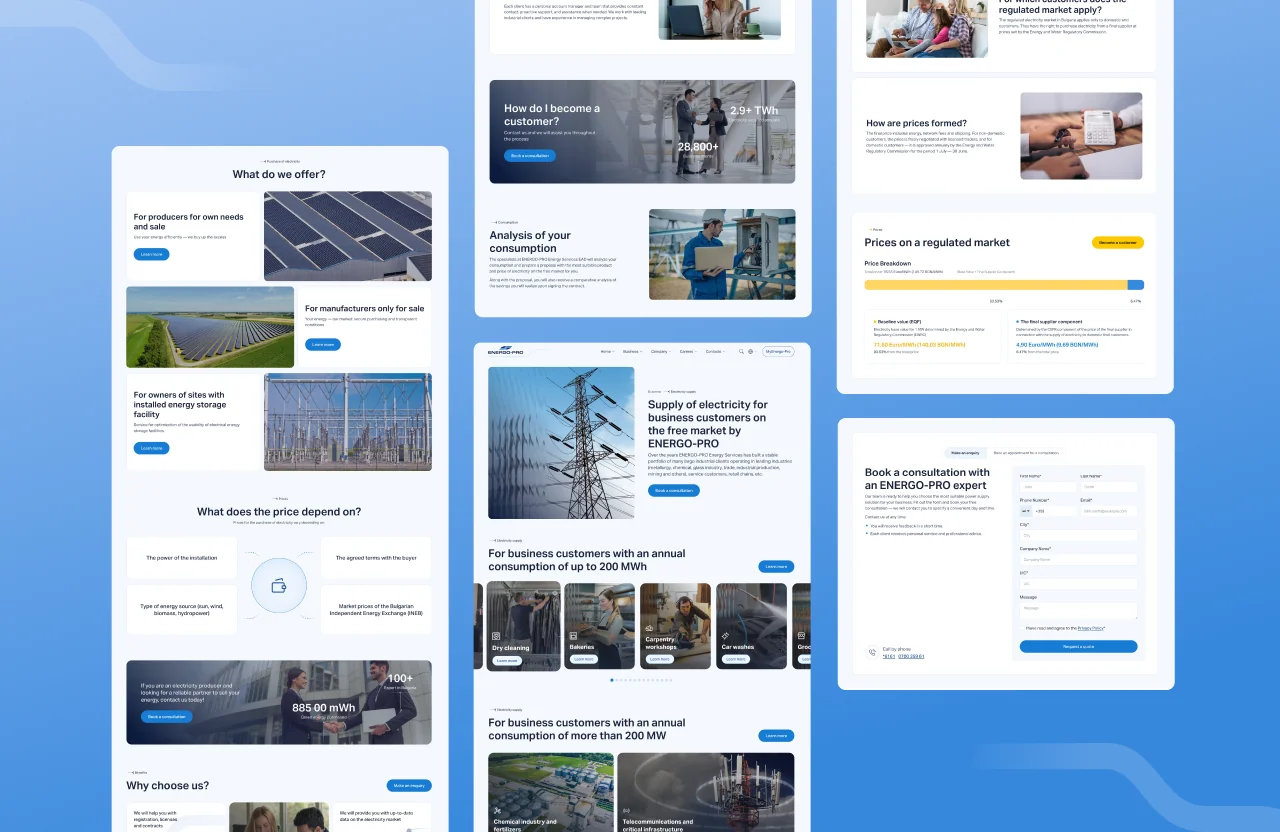Click the power pylon hero image
This screenshot has width=1280, height=832.
tap(561, 443)
